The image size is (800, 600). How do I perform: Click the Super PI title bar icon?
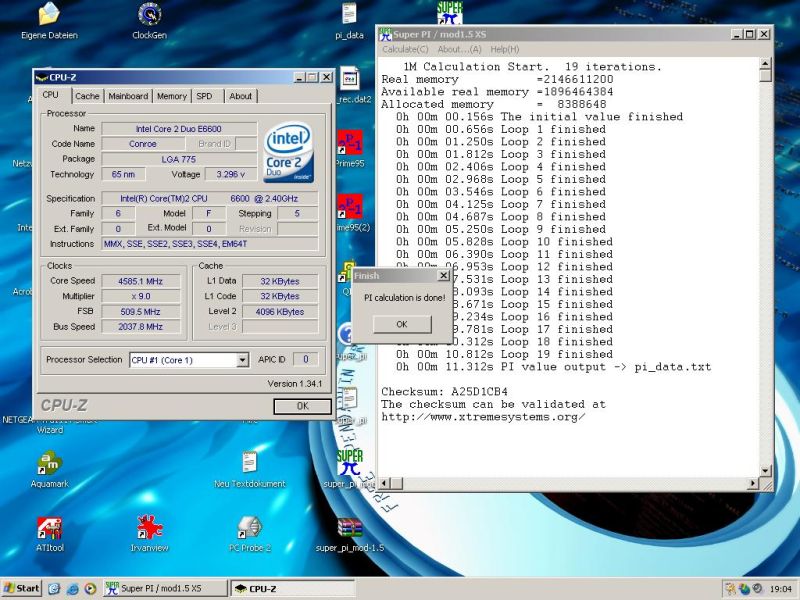pyautogui.click(x=385, y=34)
